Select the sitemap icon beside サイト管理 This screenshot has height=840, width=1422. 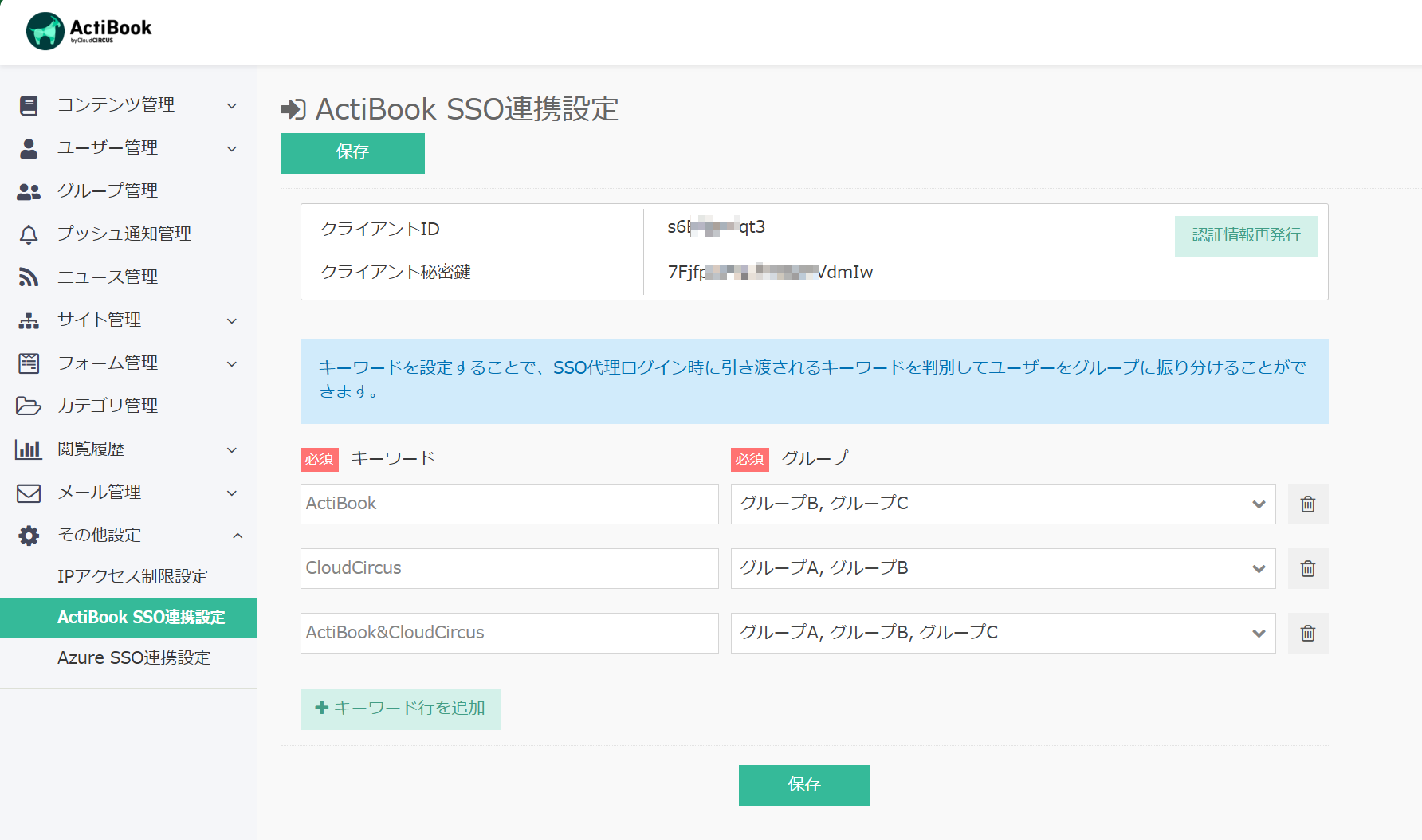click(x=29, y=320)
